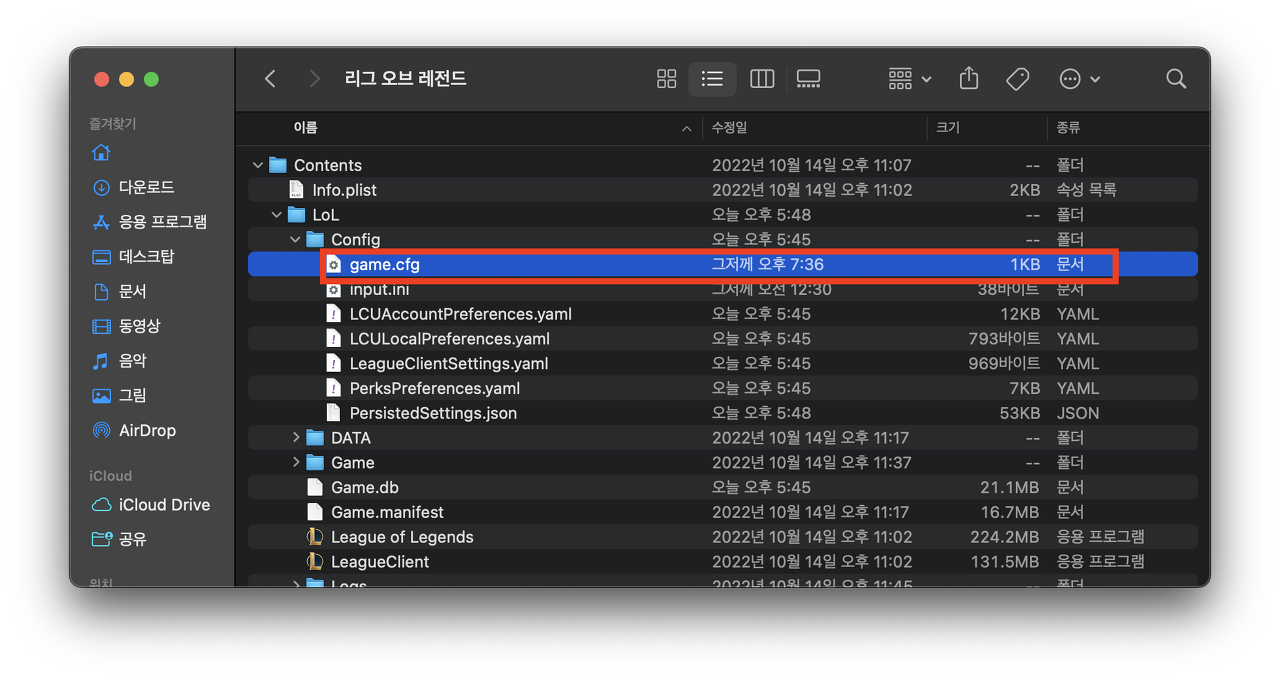
Task: Click the Share toolbar icon
Action: tap(969, 79)
